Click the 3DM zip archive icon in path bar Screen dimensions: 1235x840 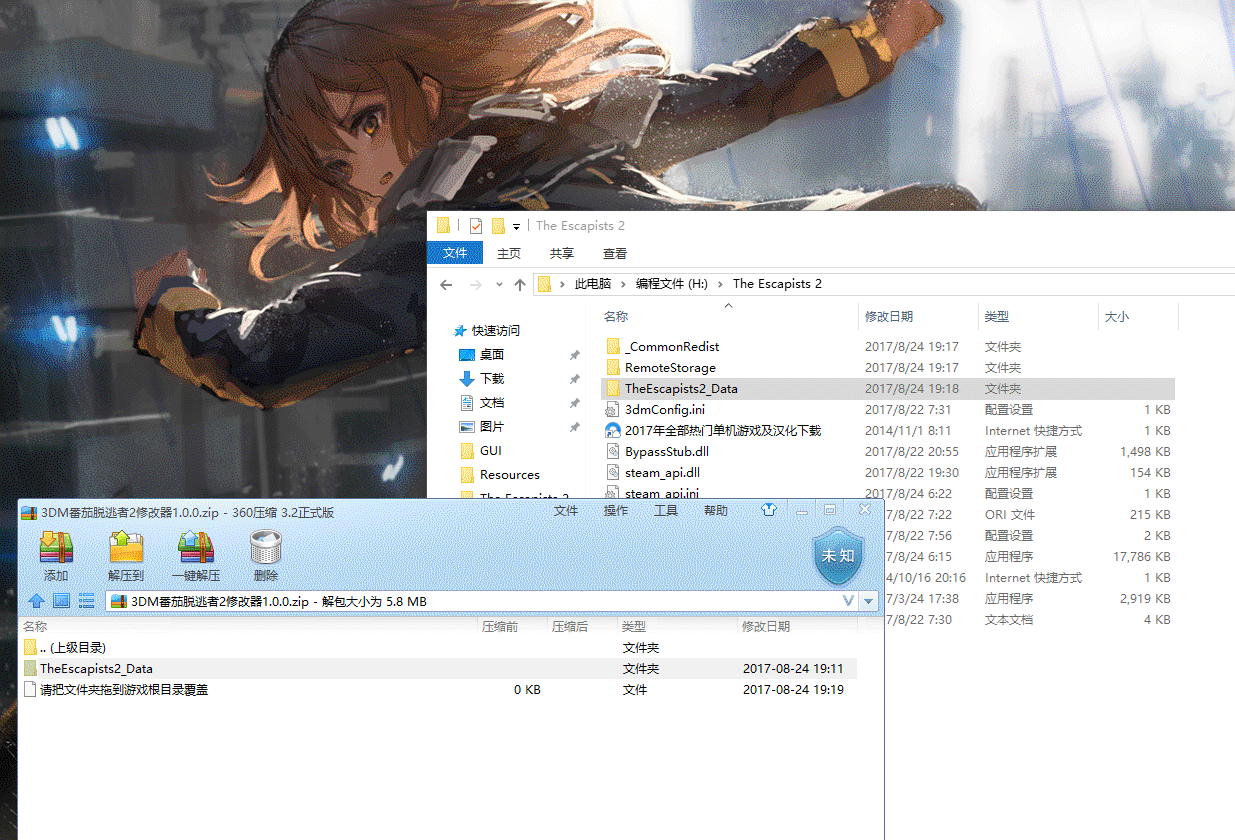[118, 601]
